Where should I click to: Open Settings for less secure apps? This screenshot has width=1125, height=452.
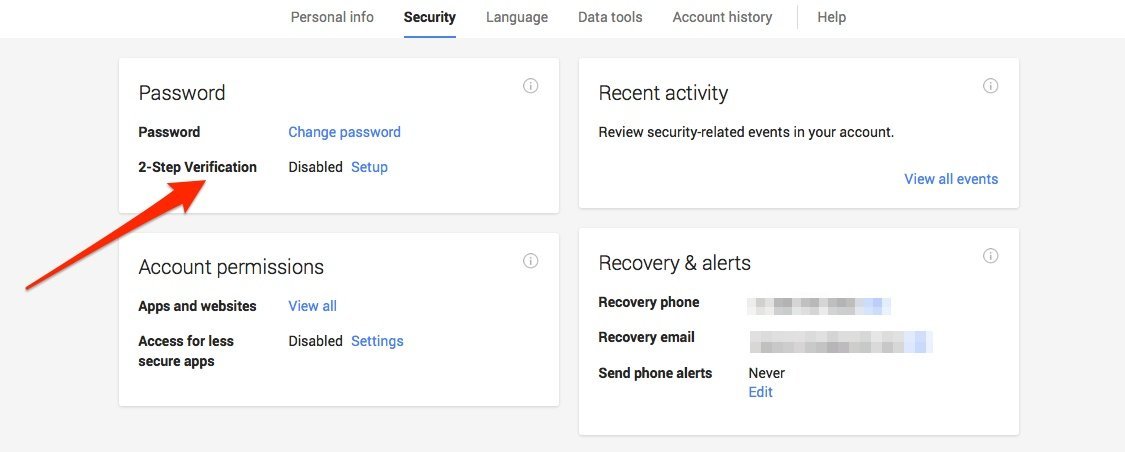pos(377,342)
